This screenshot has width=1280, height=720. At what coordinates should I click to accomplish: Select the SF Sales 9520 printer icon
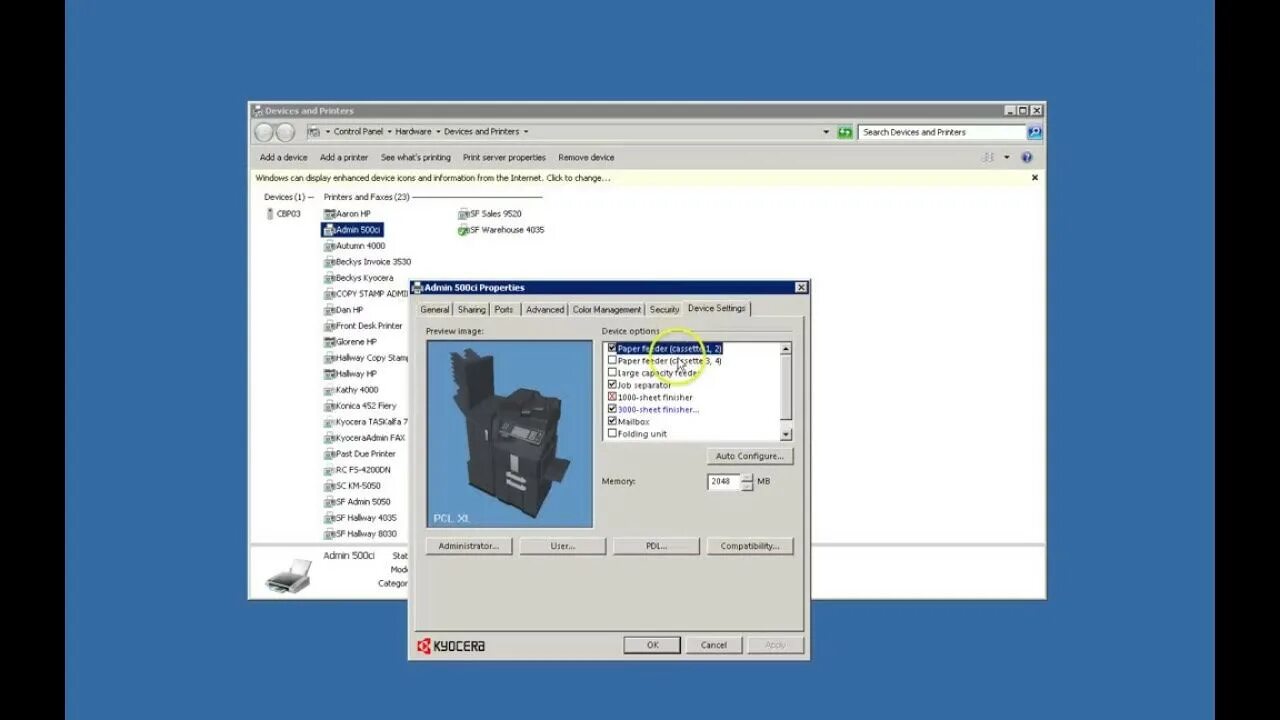pos(463,214)
